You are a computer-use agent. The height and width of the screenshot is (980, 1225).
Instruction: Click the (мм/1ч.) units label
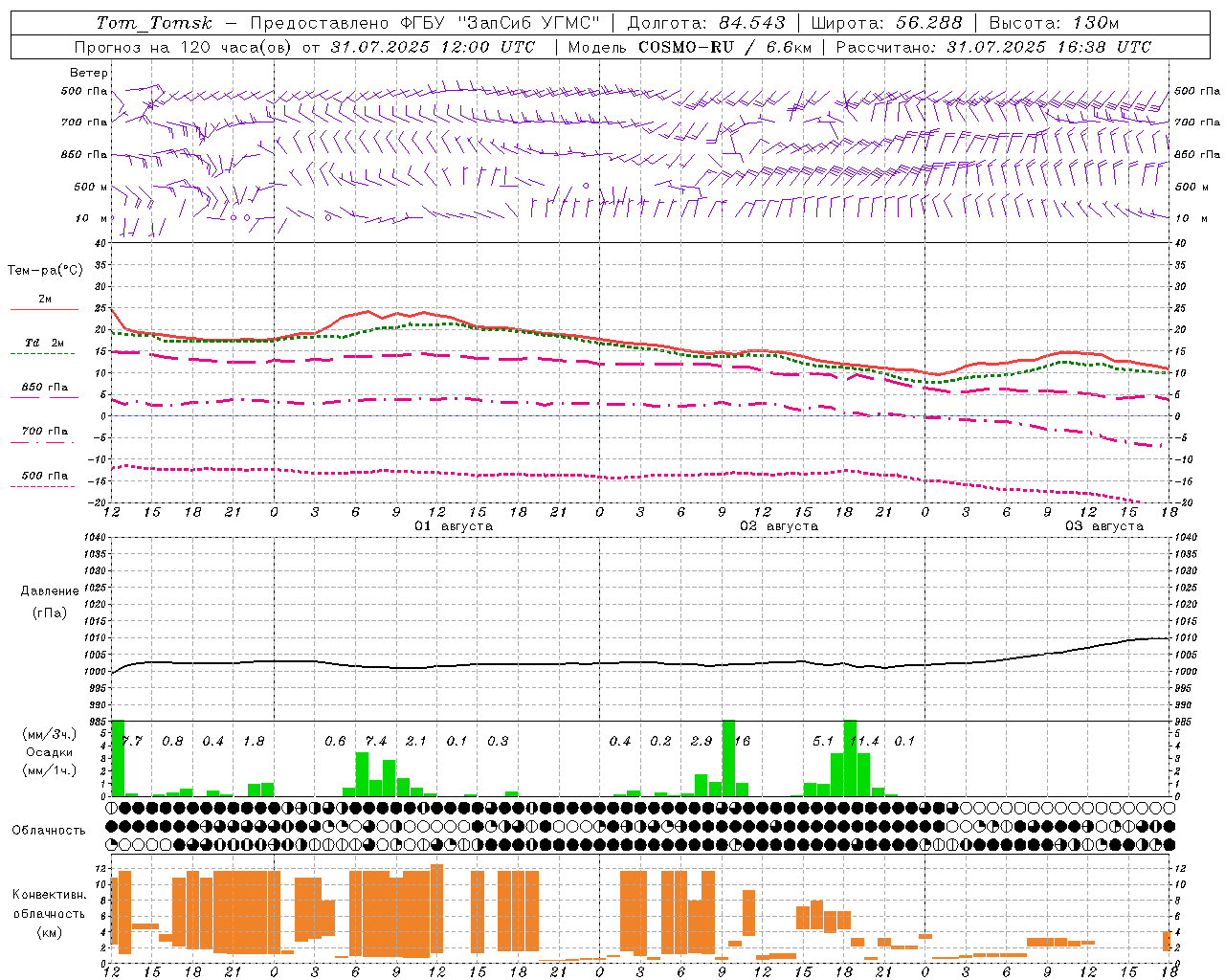[x=49, y=770]
